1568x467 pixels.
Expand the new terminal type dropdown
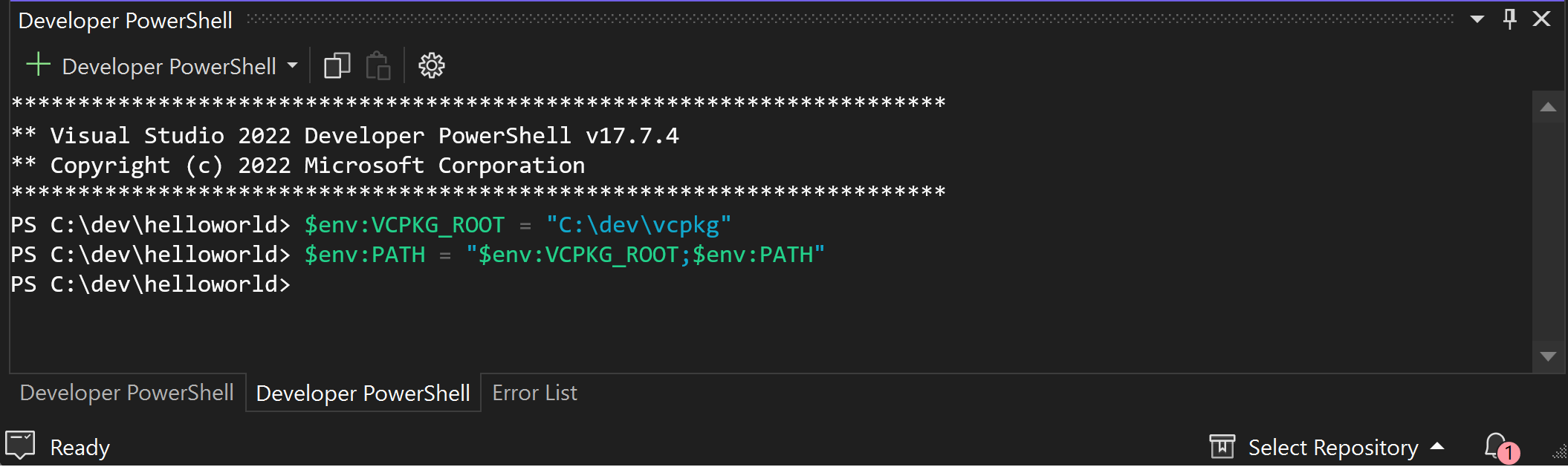pos(293,65)
